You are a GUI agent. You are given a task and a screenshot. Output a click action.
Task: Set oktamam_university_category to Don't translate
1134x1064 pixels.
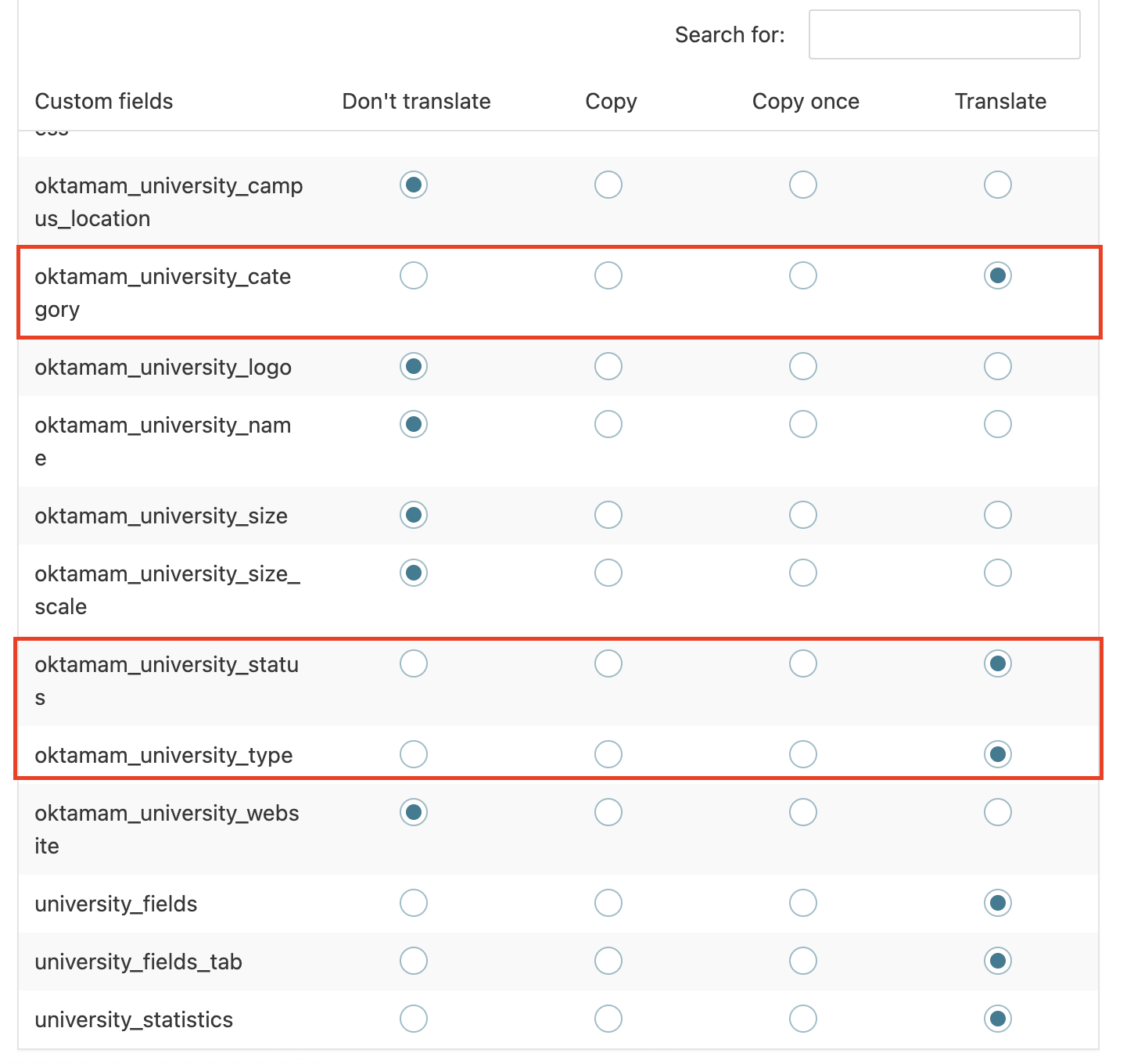[x=414, y=276]
